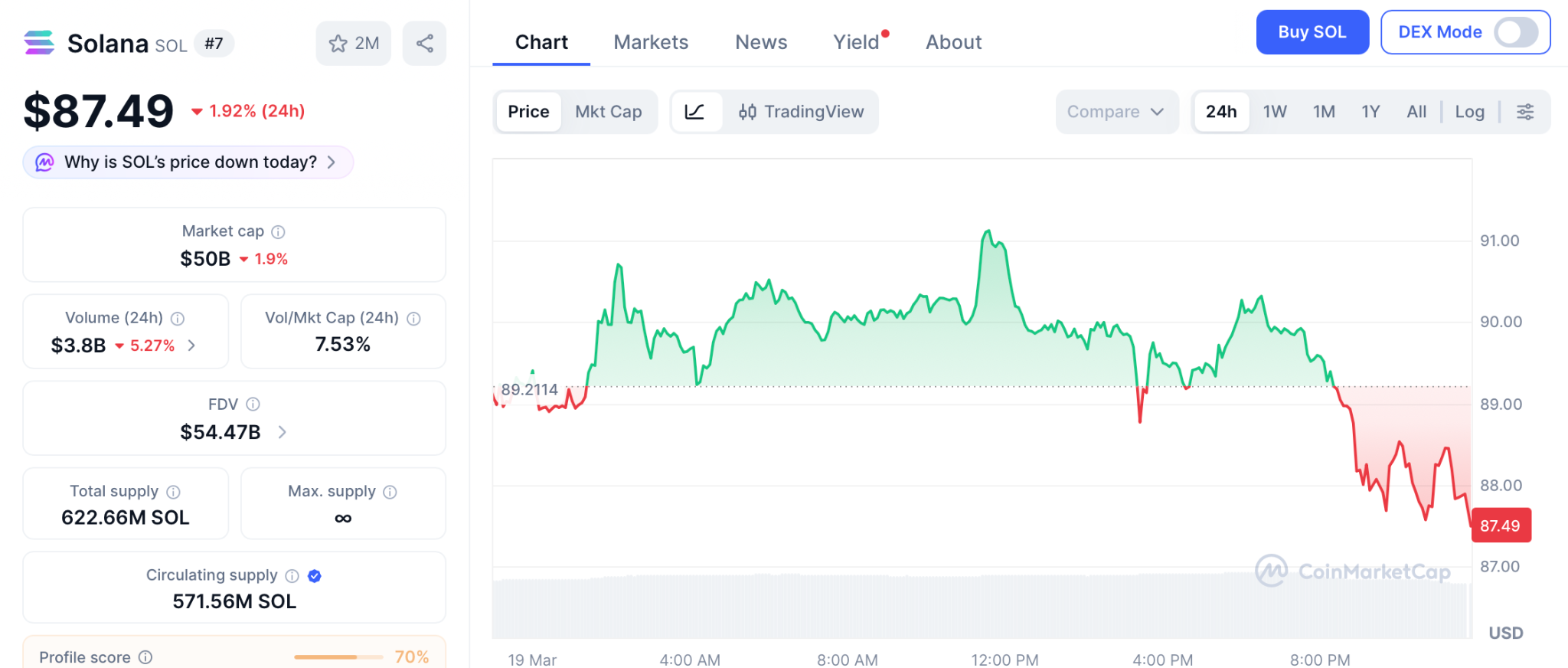The height and width of the screenshot is (668, 1568).
Task: Add Solana to watchlist via star button
Action: [x=353, y=44]
